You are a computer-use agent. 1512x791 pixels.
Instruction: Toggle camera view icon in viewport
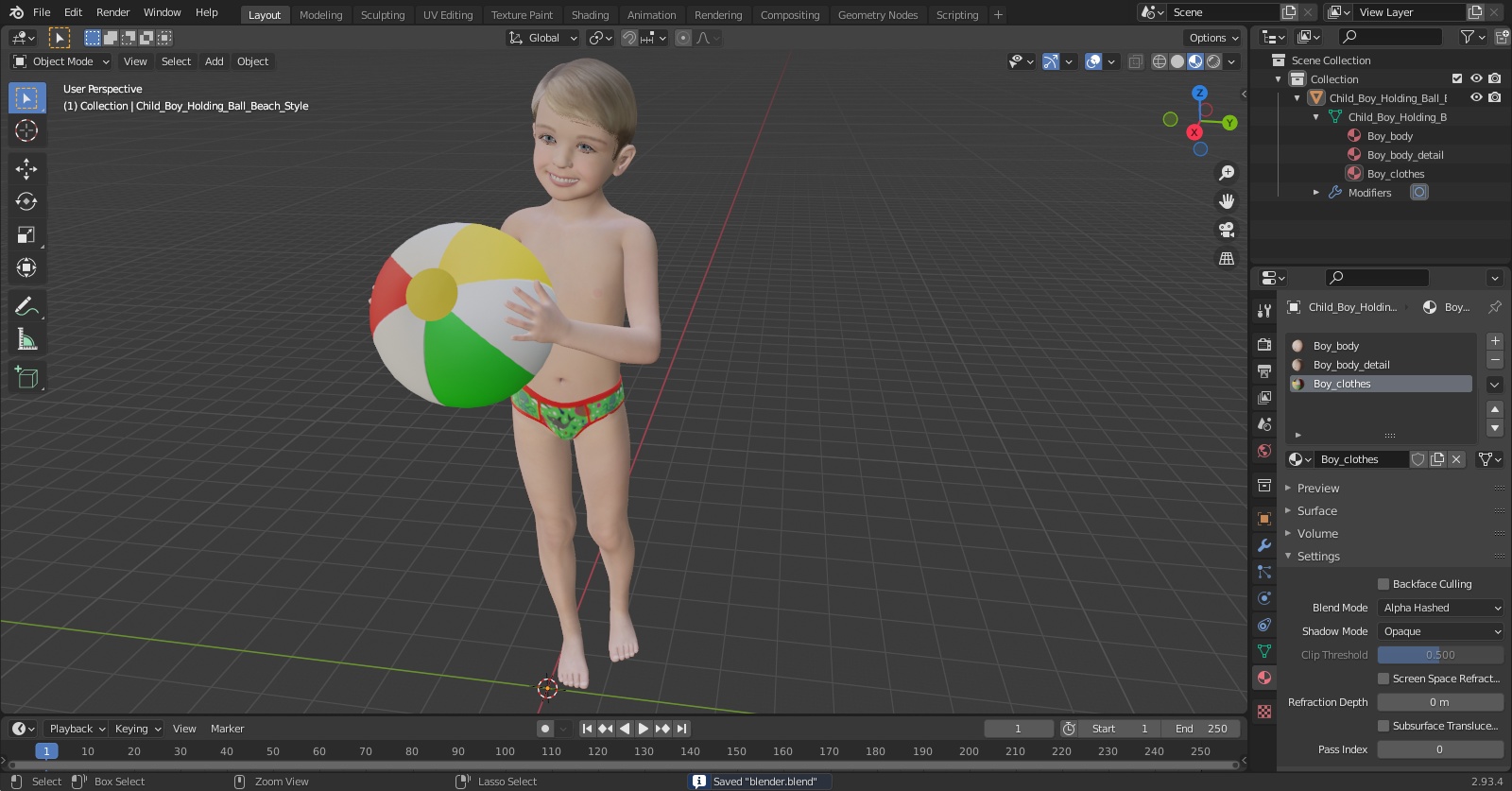pos(1227,230)
